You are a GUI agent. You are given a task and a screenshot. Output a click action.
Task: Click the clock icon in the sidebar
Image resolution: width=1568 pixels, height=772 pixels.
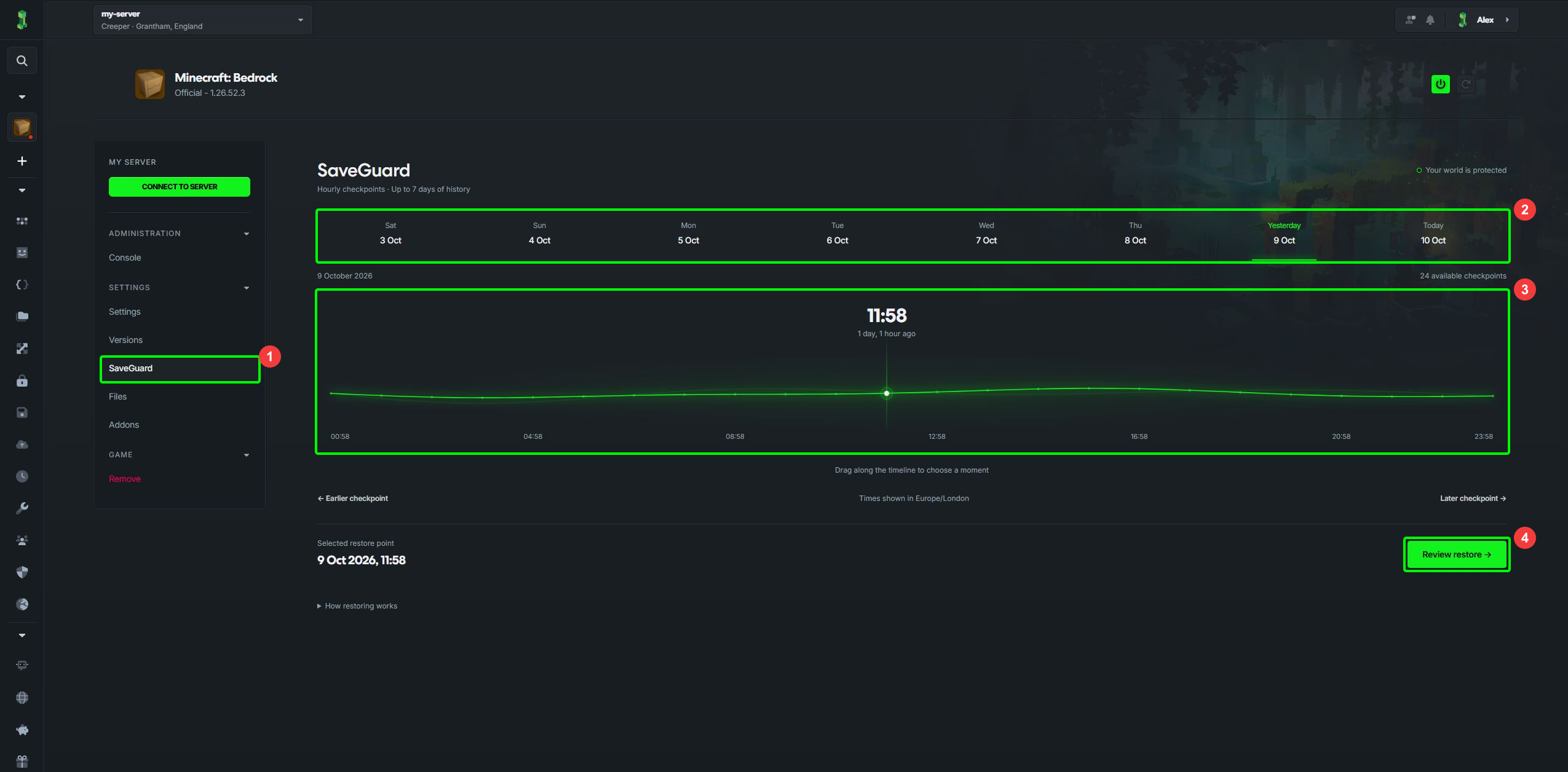[22, 476]
